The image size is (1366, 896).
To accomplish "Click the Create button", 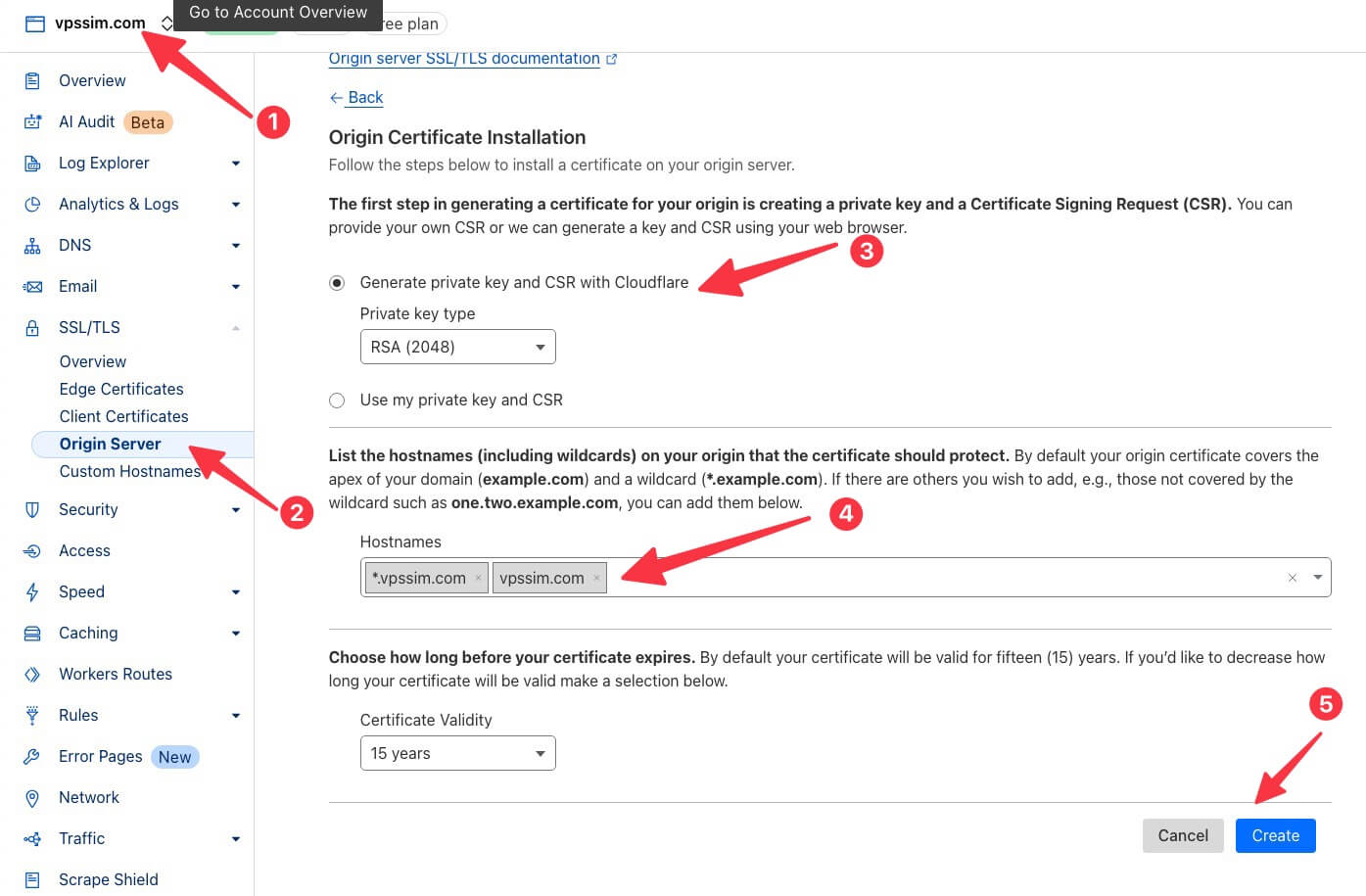I will point(1275,835).
